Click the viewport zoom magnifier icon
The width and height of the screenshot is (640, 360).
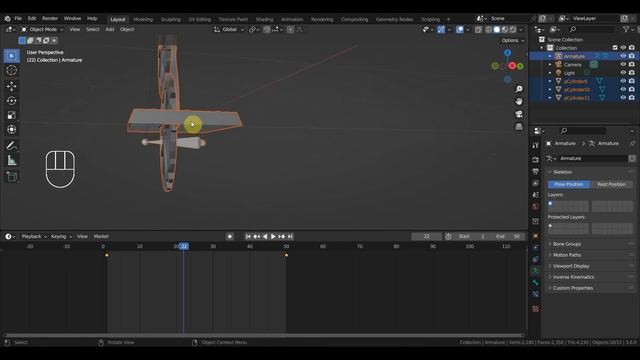(519, 89)
